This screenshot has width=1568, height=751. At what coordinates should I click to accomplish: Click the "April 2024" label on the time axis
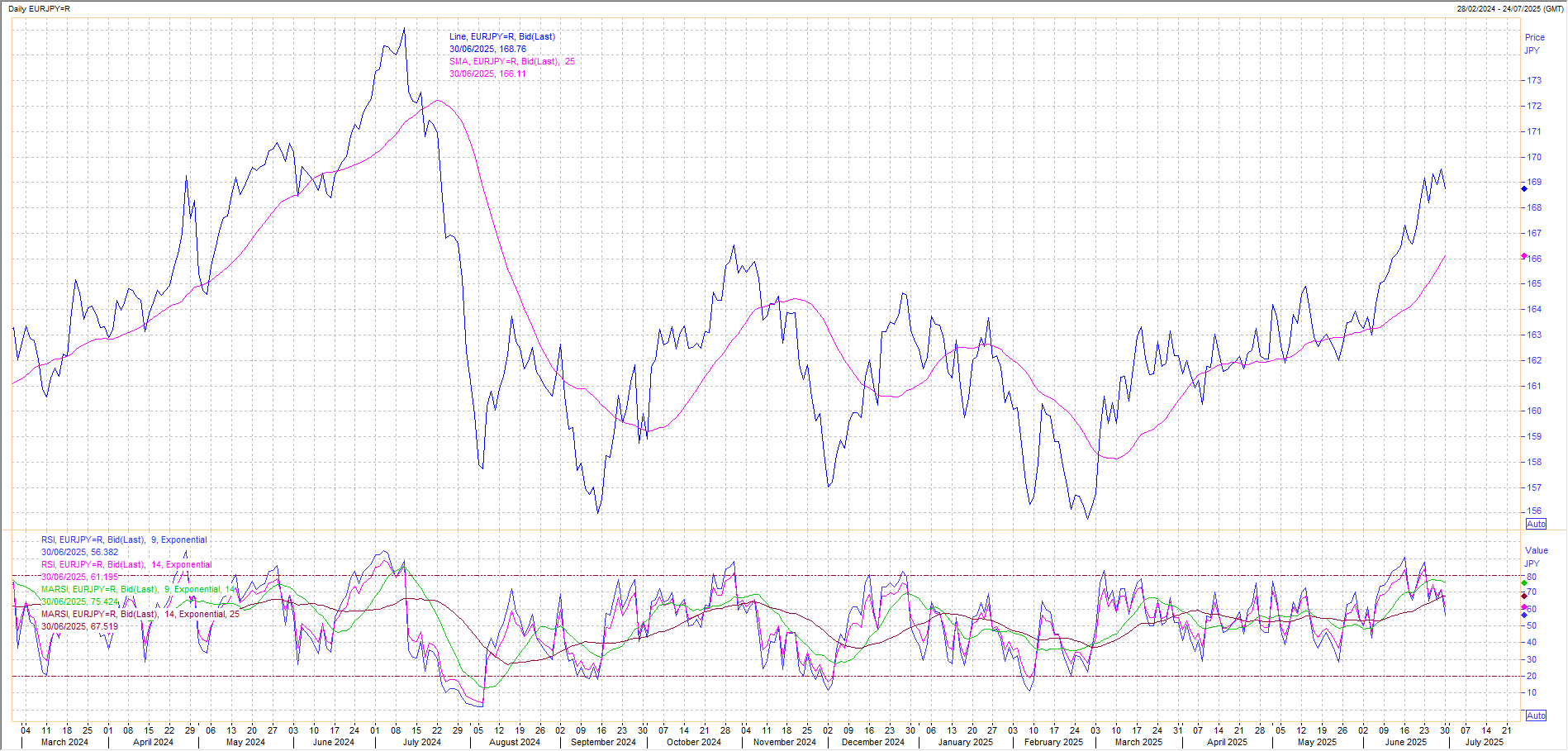click(154, 742)
